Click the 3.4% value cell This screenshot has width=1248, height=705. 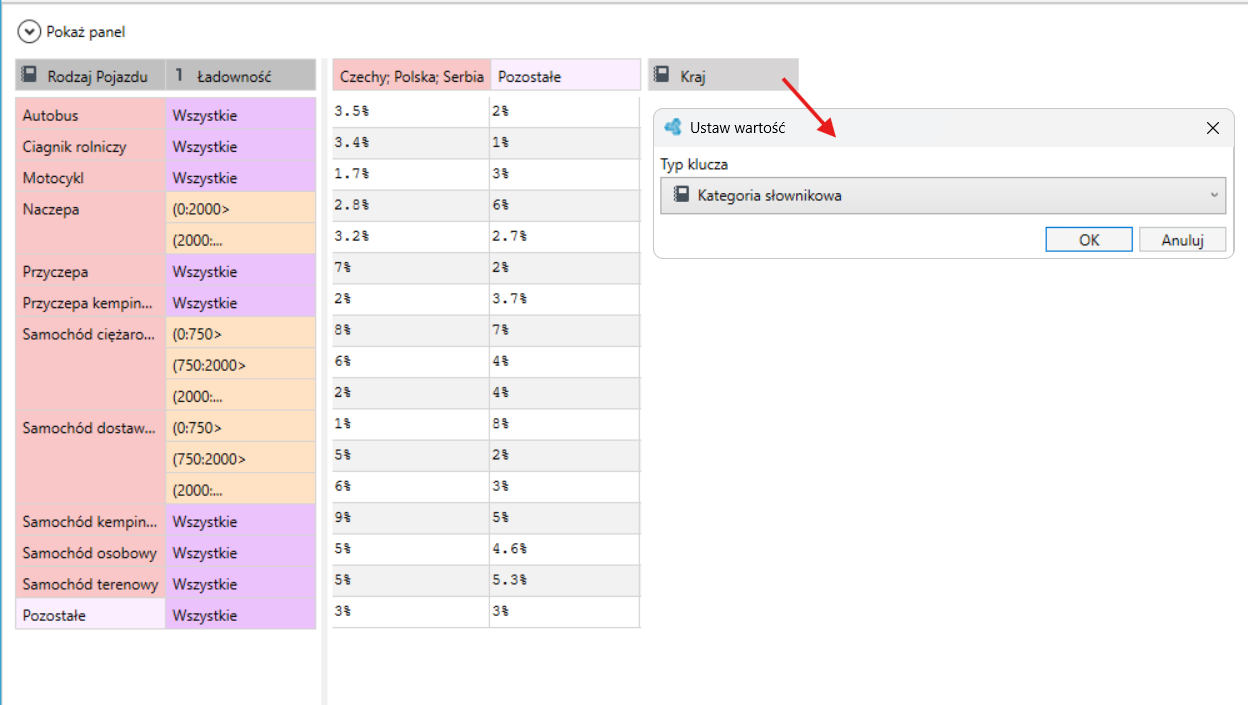411,144
